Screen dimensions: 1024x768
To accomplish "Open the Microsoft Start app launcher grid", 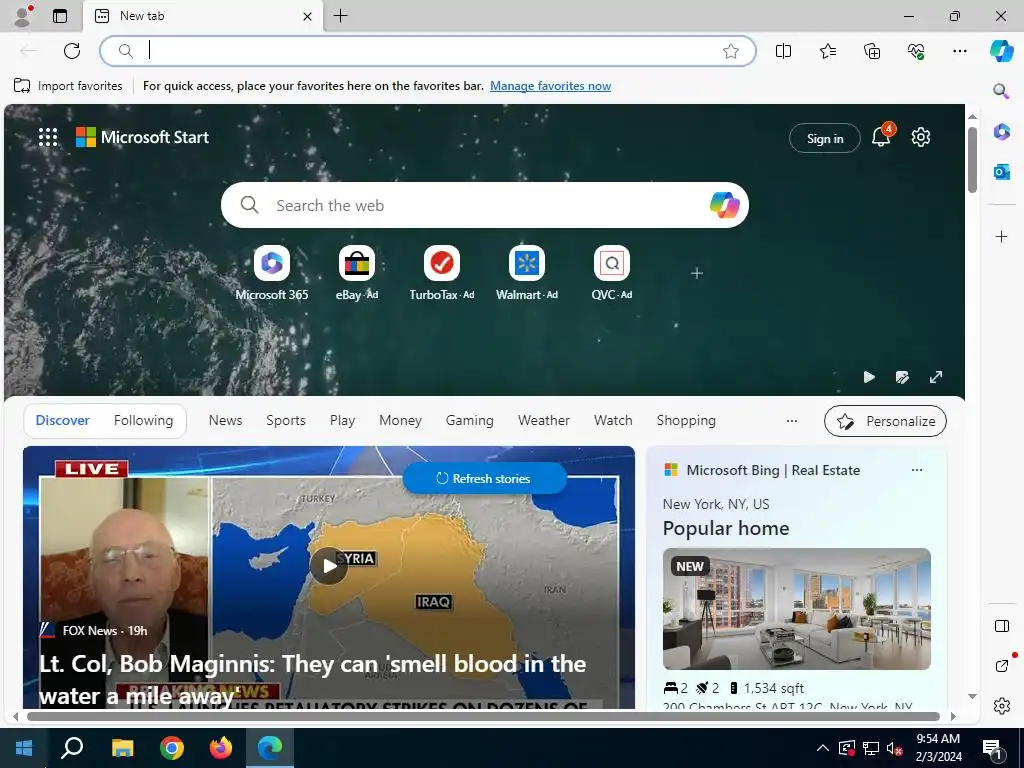I will click(48, 137).
